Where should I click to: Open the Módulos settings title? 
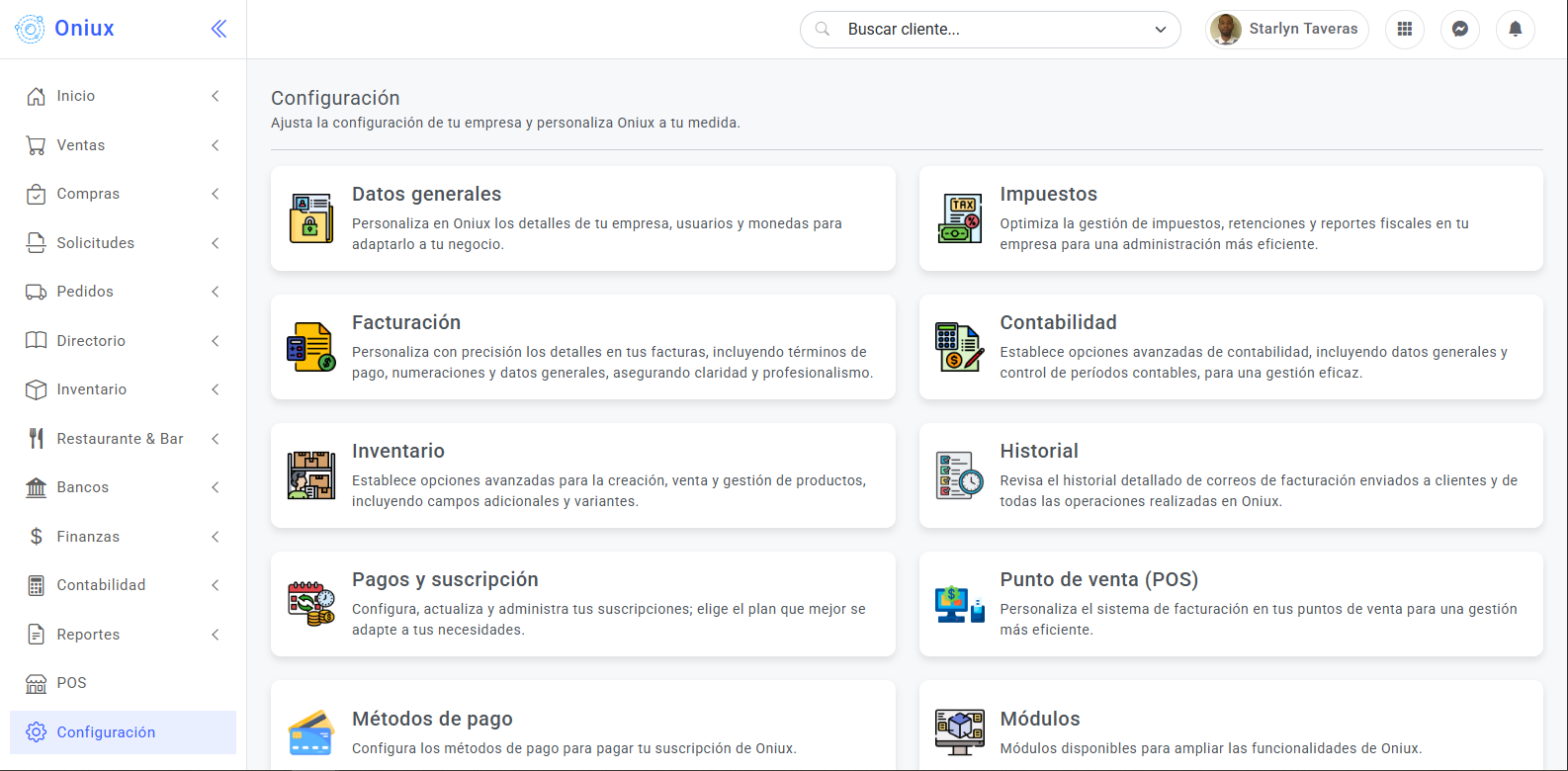(x=1040, y=720)
